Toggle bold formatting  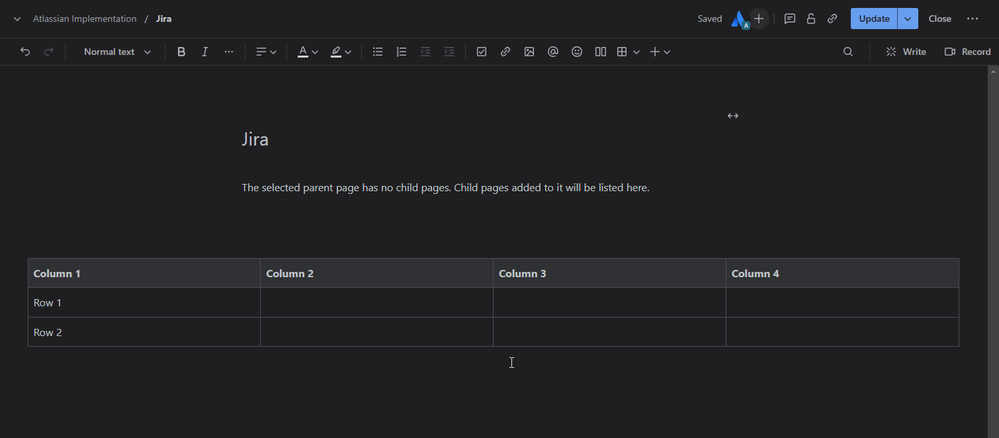(181, 52)
